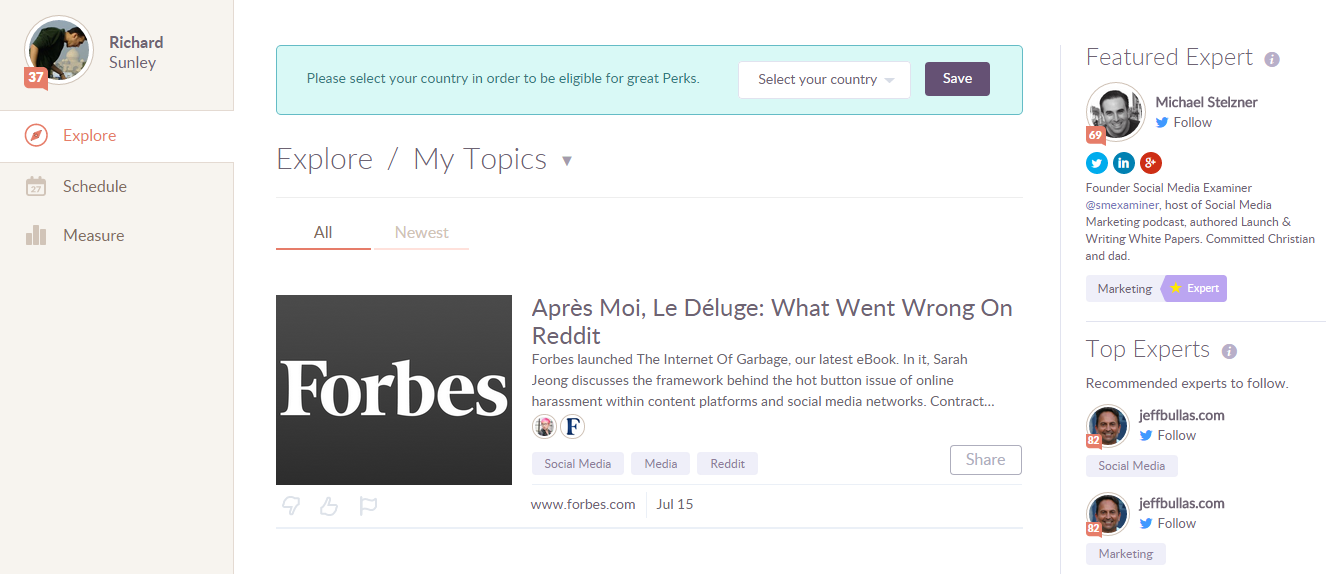Open the Explore compass icon

[x=36, y=135]
